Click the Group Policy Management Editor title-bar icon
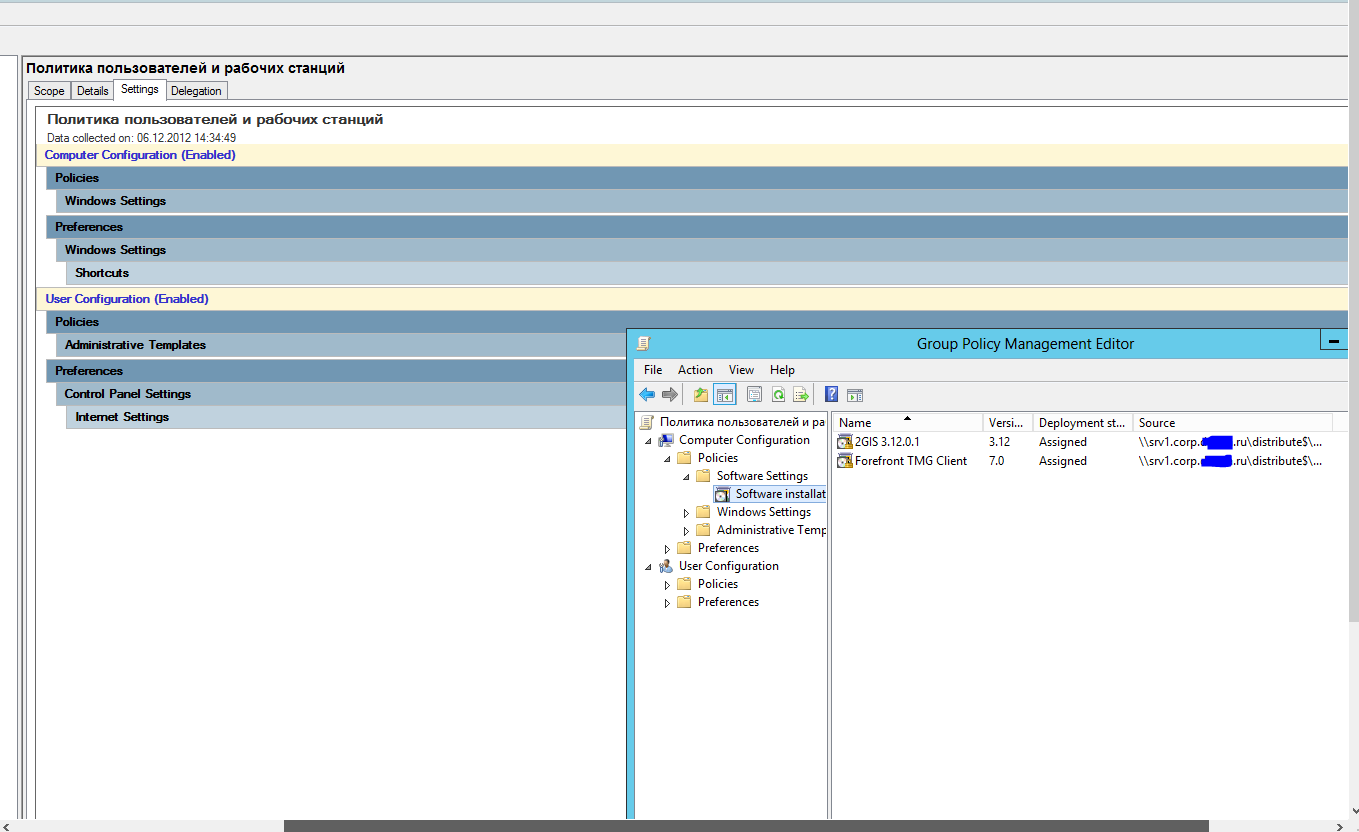 (x=643, y=343)
